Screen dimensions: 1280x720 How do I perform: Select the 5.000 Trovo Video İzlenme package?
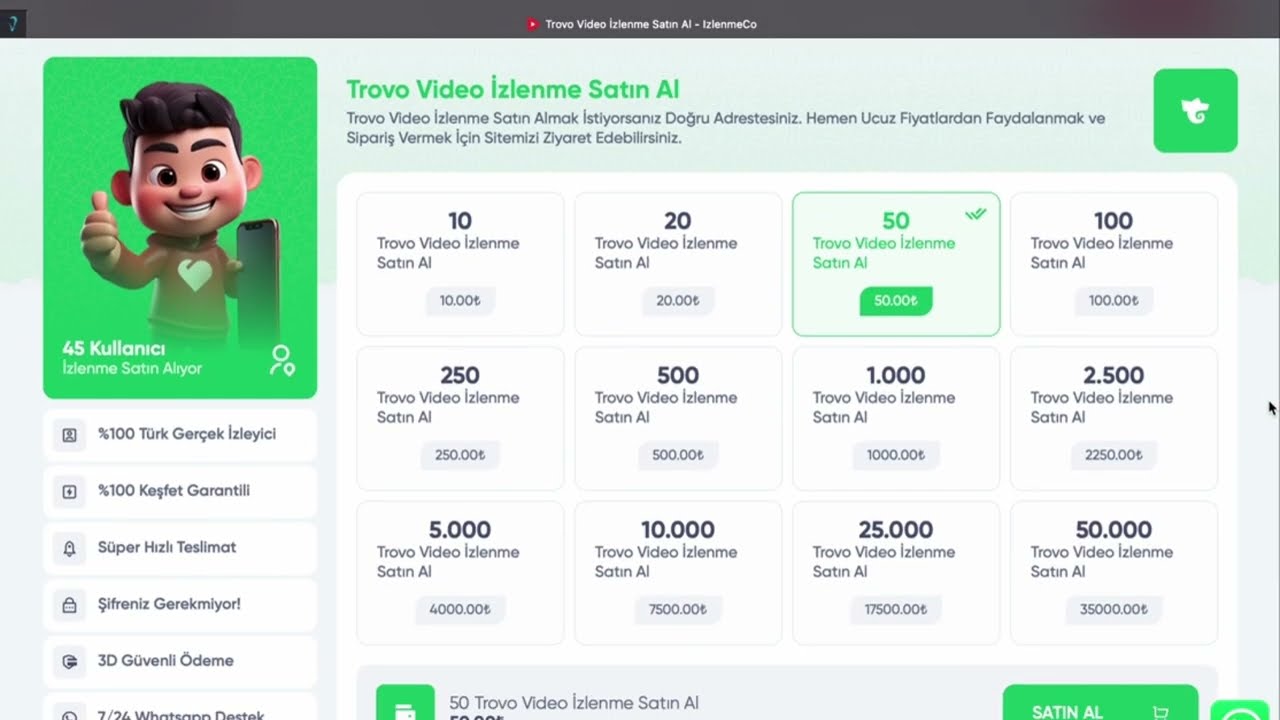coord(460,573)
